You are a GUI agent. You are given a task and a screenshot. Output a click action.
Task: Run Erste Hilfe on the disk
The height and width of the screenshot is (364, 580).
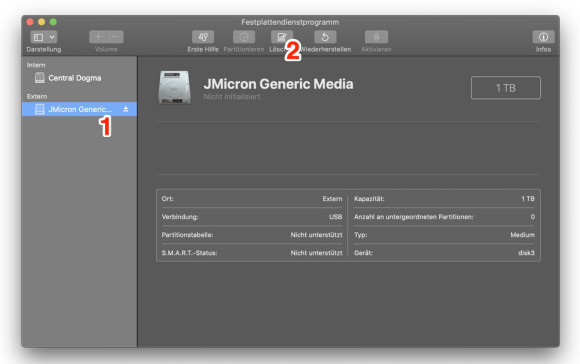(203, 37)
